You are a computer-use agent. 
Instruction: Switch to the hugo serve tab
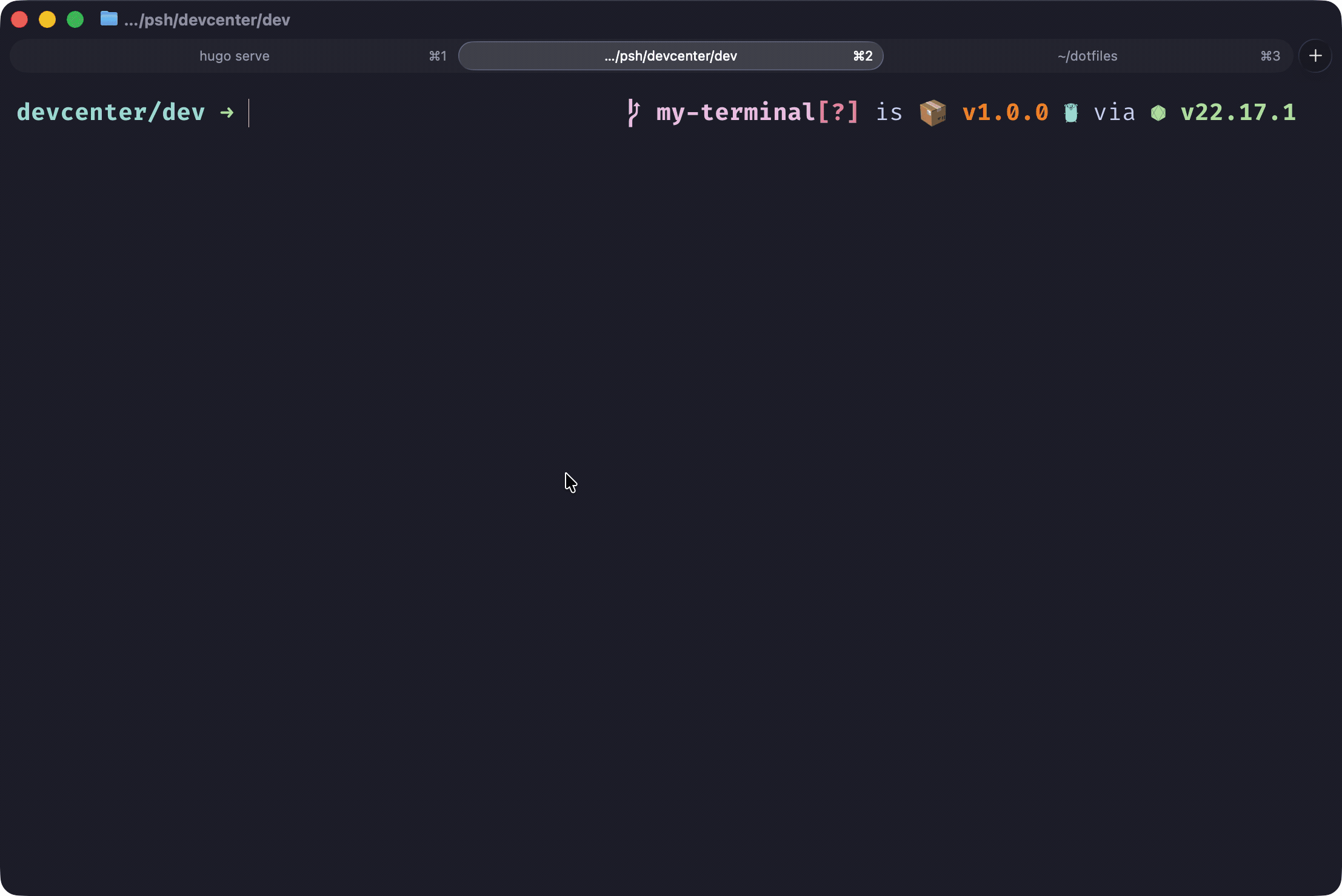(234, 56)
